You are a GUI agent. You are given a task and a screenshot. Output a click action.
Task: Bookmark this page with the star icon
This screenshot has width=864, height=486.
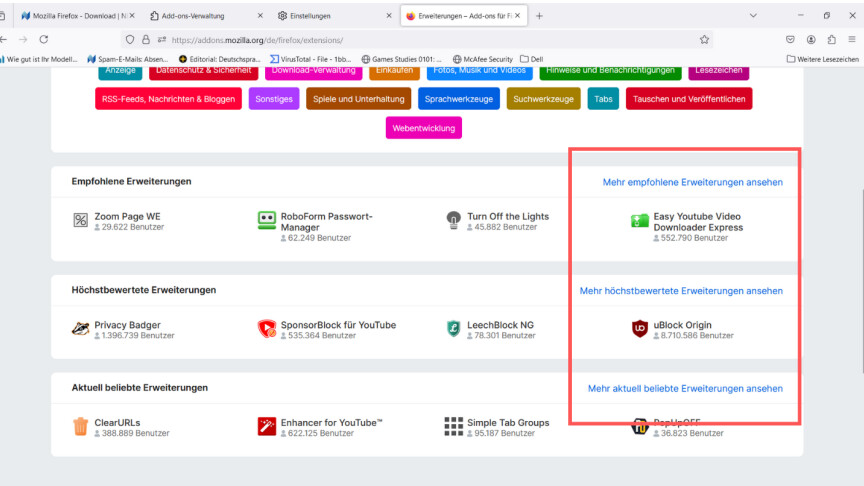(x=704, y=40)
